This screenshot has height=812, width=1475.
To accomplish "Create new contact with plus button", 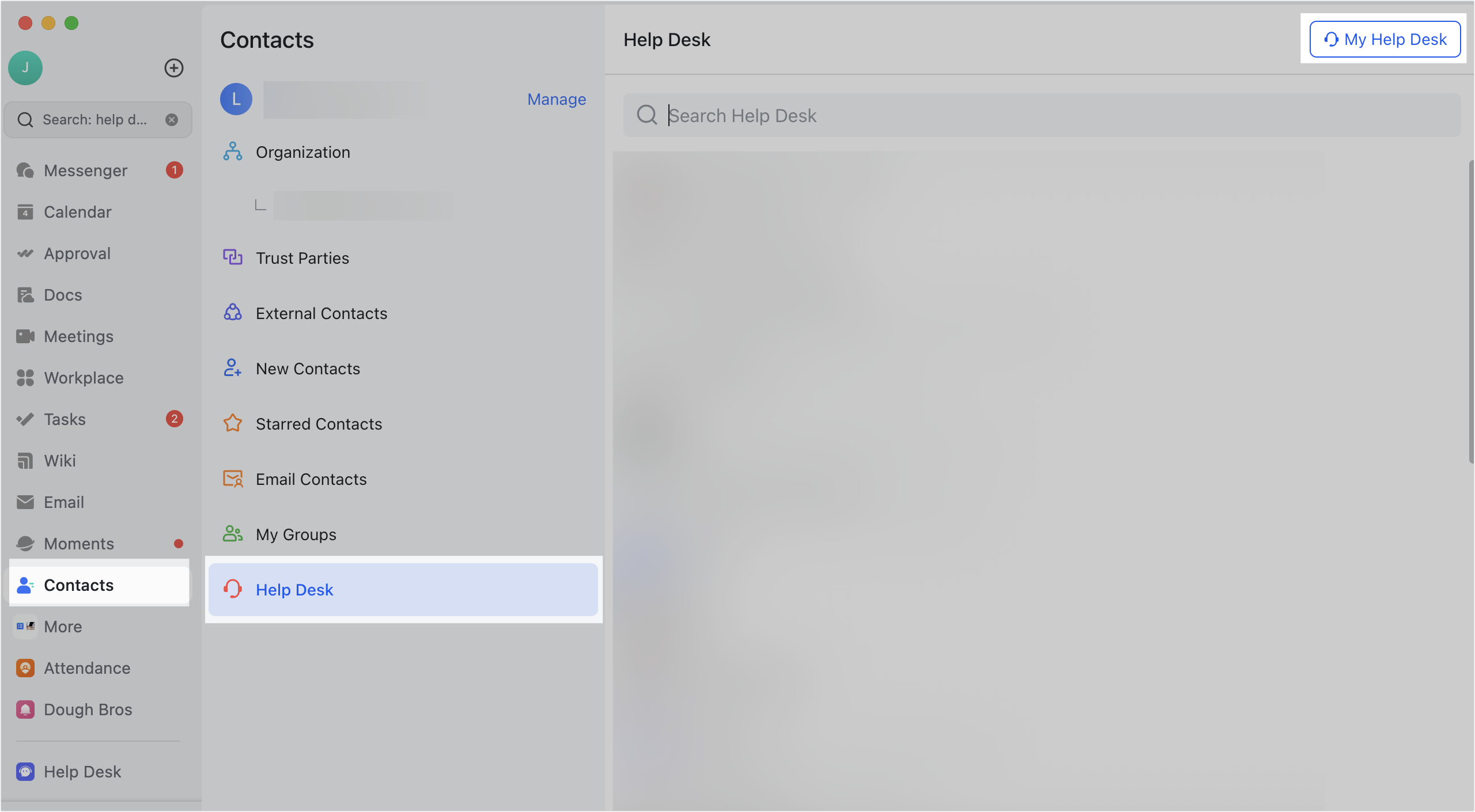I will (174, 67).
